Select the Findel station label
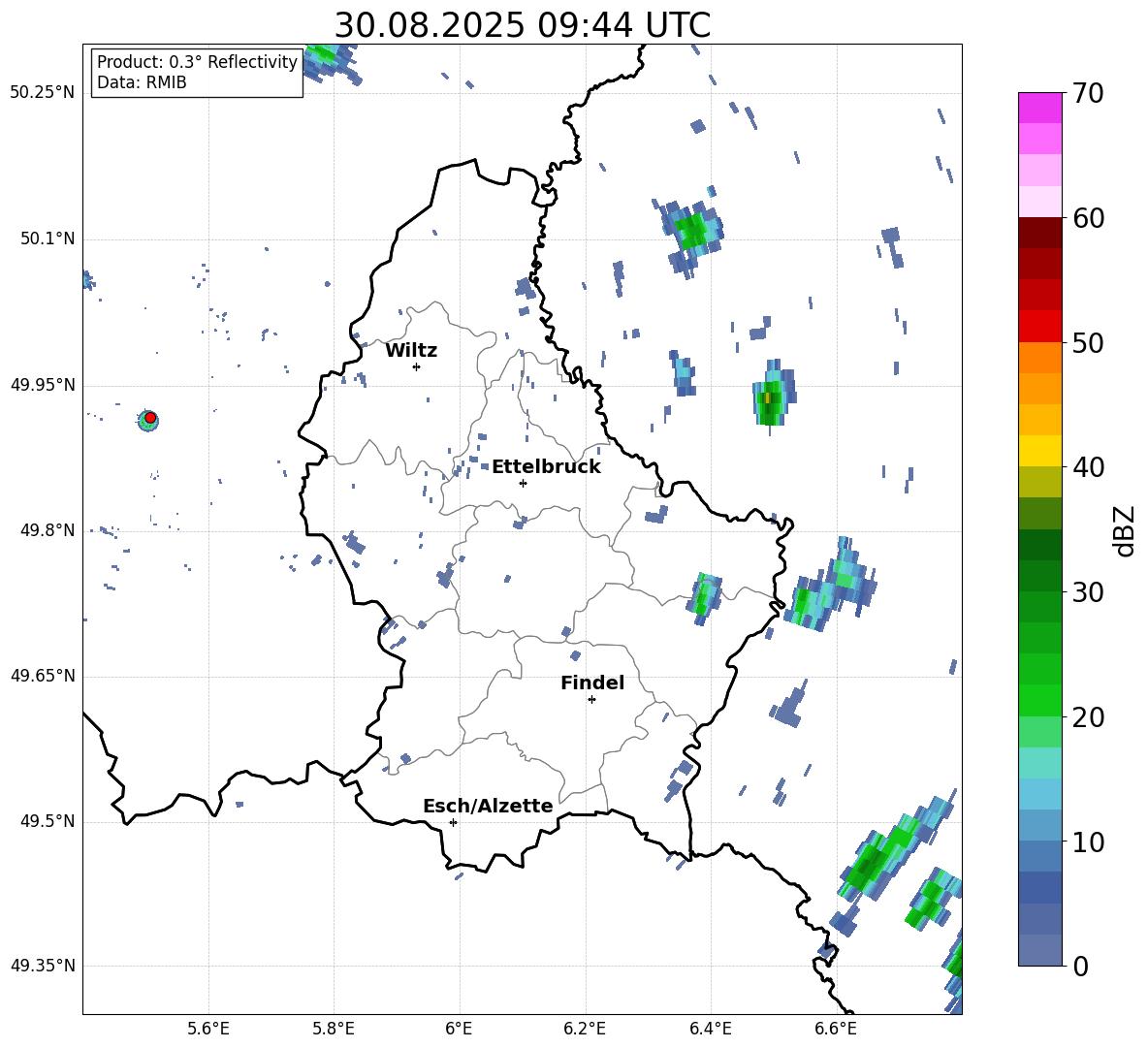The width and height of the screenshot is (1148, 1048). coord(592,683)
